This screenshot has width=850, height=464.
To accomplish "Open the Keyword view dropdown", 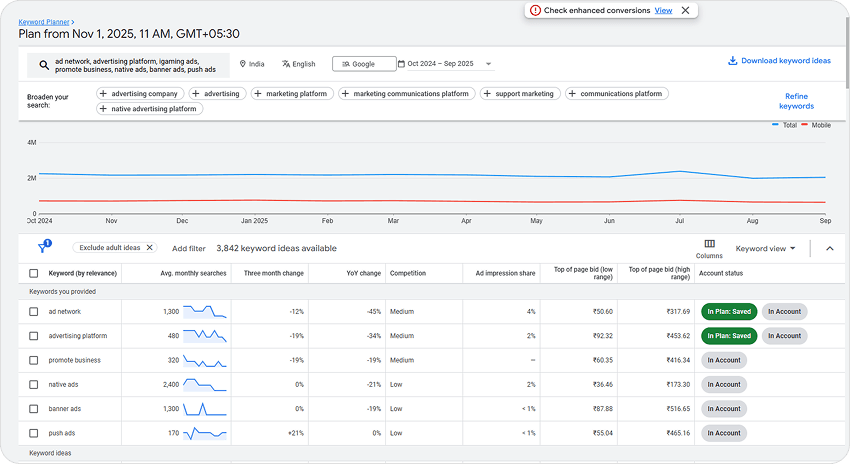I will click(765, 248).
